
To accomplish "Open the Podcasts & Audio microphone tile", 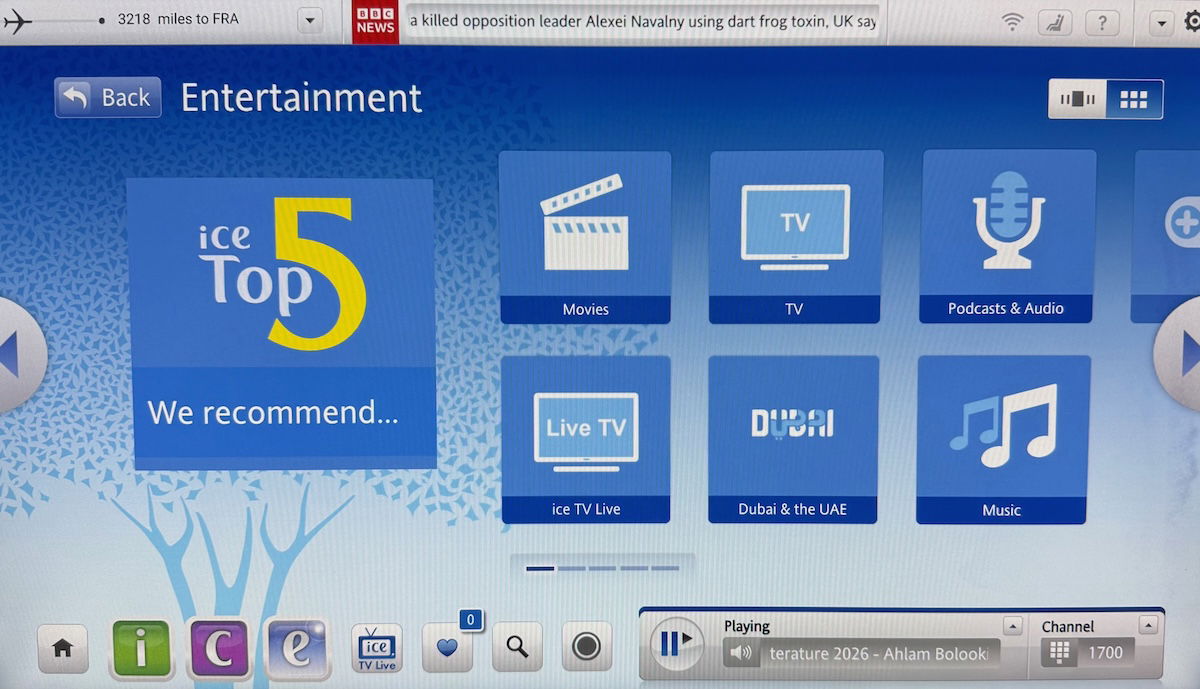I will pyautogui.click(x=1007, y=237).
